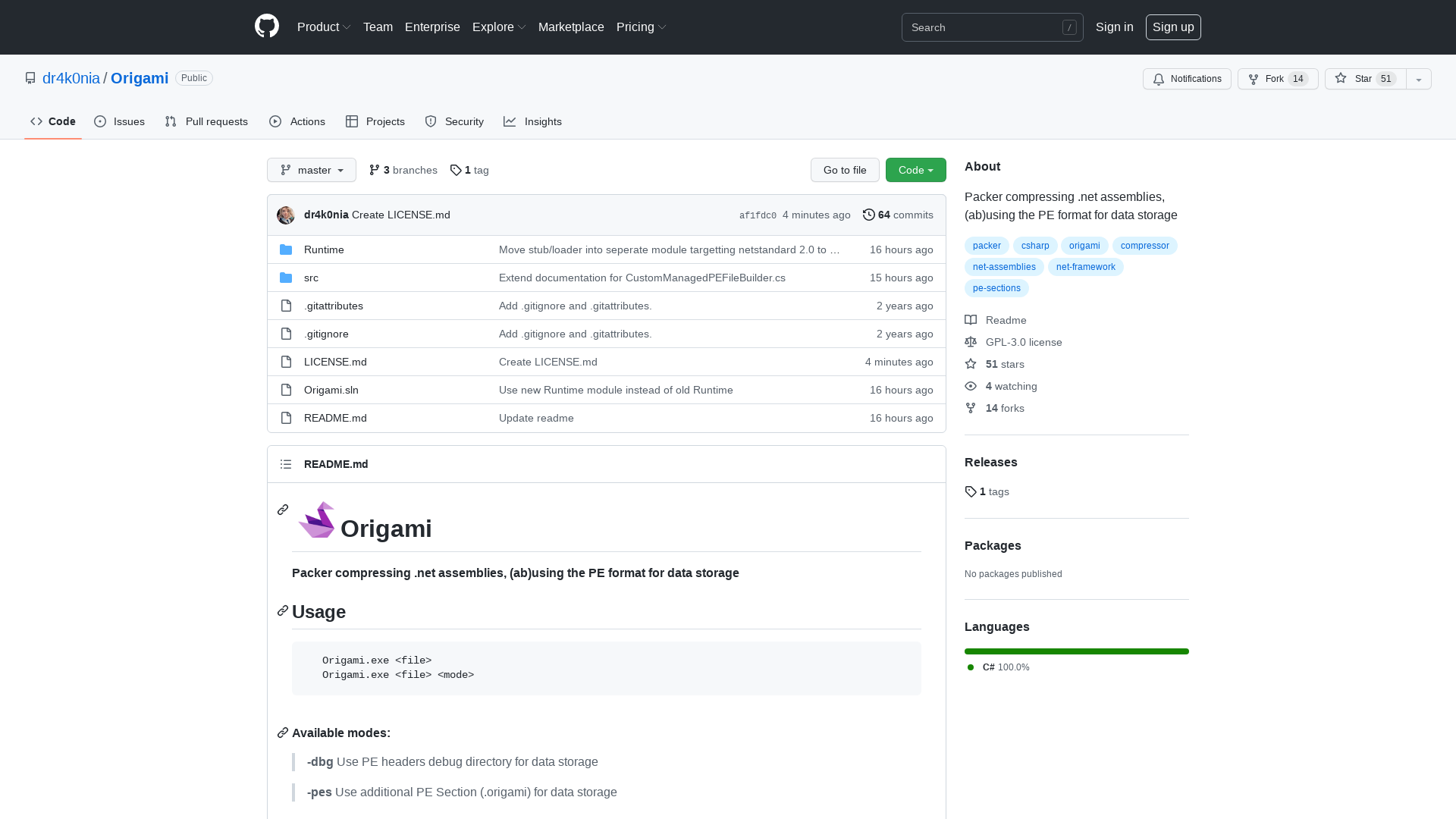This screenshot has height=819, width=1456.
Task: Click the eye icon beside 4 watching
Action: pyautogui.click(x=971, y=386)
